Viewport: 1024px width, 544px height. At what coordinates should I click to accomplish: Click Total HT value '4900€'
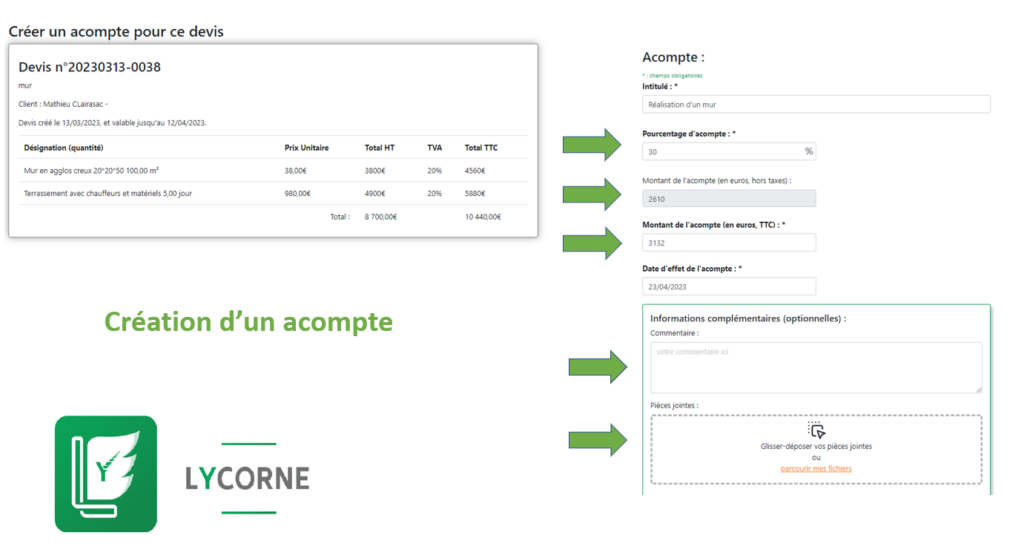click(x=375, y=194)
